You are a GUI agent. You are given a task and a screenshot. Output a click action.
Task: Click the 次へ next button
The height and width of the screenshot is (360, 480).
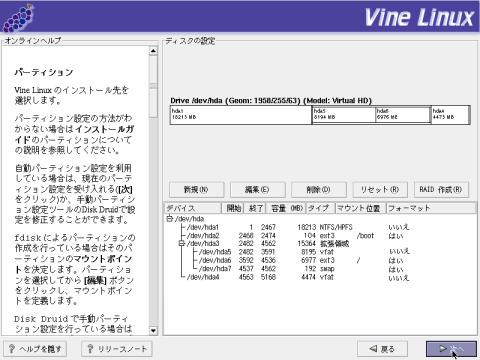pyautogui.click(x=451, y=349)
